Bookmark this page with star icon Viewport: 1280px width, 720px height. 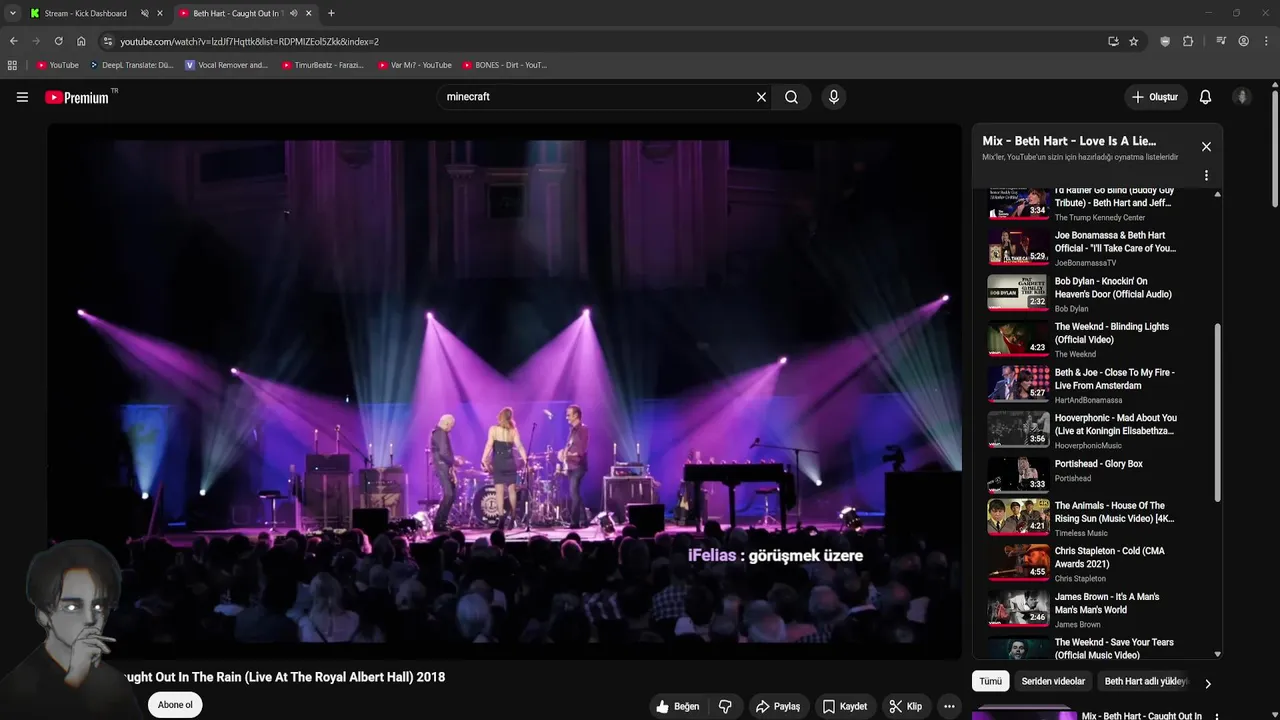pyautogui.click(x=1133, y=41)
